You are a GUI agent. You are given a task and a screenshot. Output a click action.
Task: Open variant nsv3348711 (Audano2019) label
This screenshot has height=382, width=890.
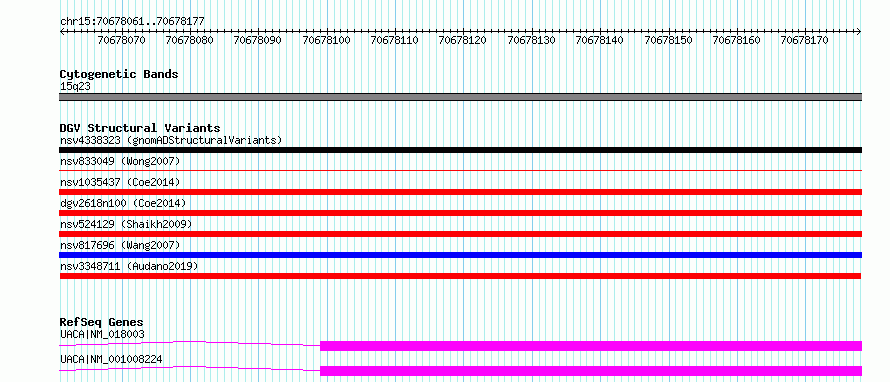point(129,266)
